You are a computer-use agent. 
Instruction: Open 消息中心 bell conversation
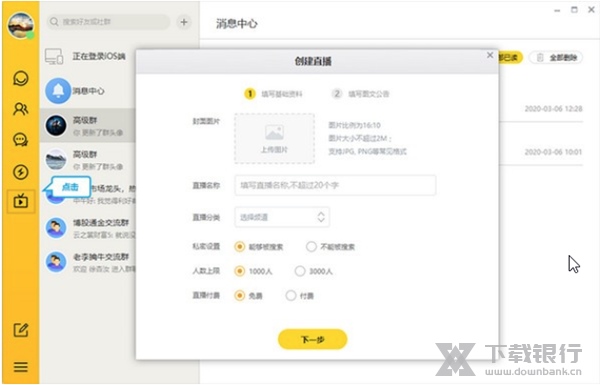88,91
